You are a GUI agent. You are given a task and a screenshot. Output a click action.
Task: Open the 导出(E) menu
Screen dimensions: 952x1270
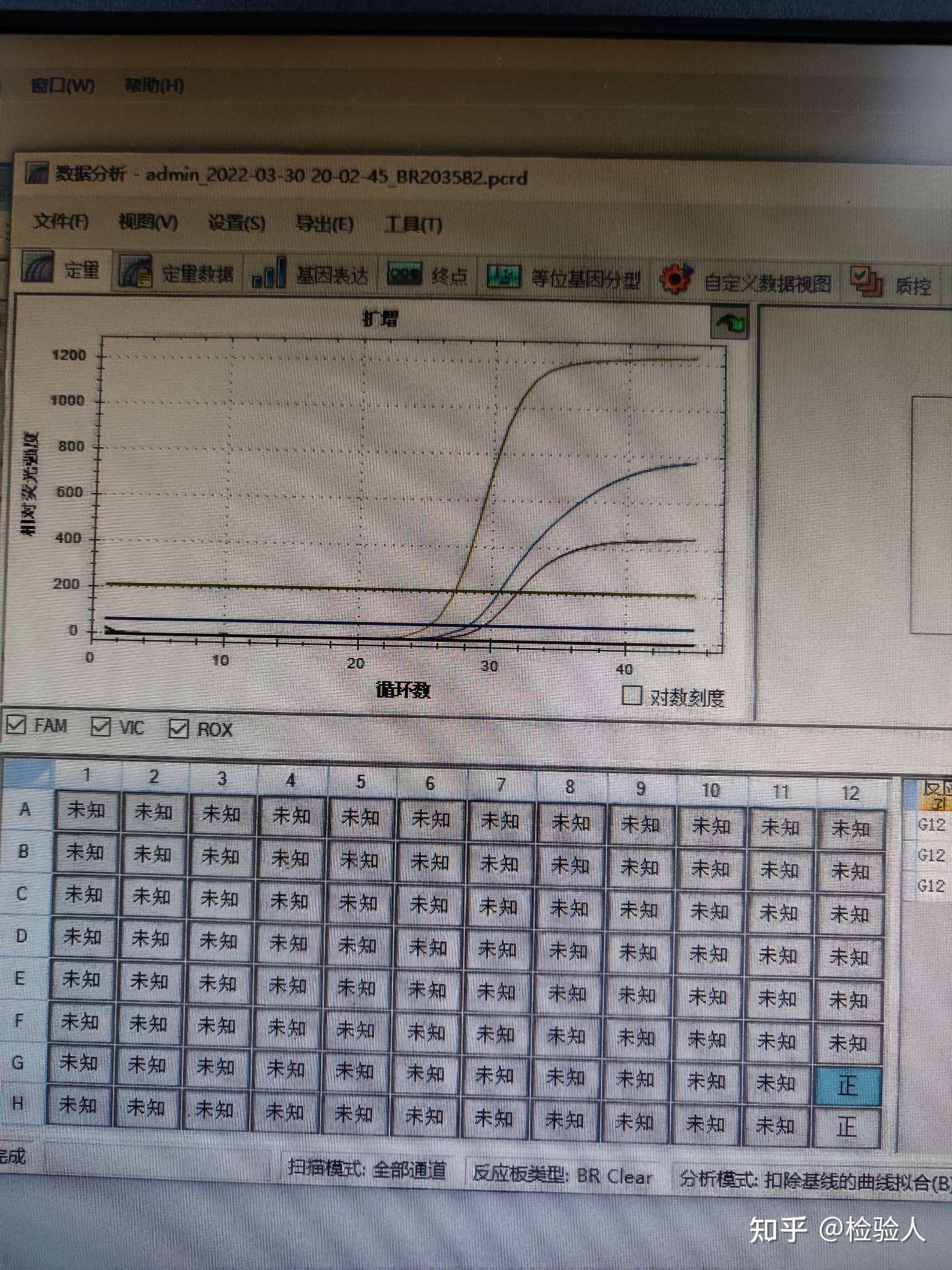(324, 224)
